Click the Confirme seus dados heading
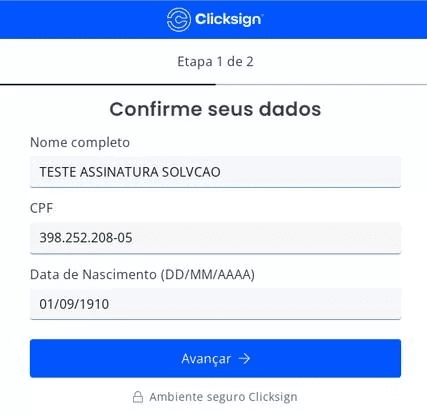 click(215, 109)
